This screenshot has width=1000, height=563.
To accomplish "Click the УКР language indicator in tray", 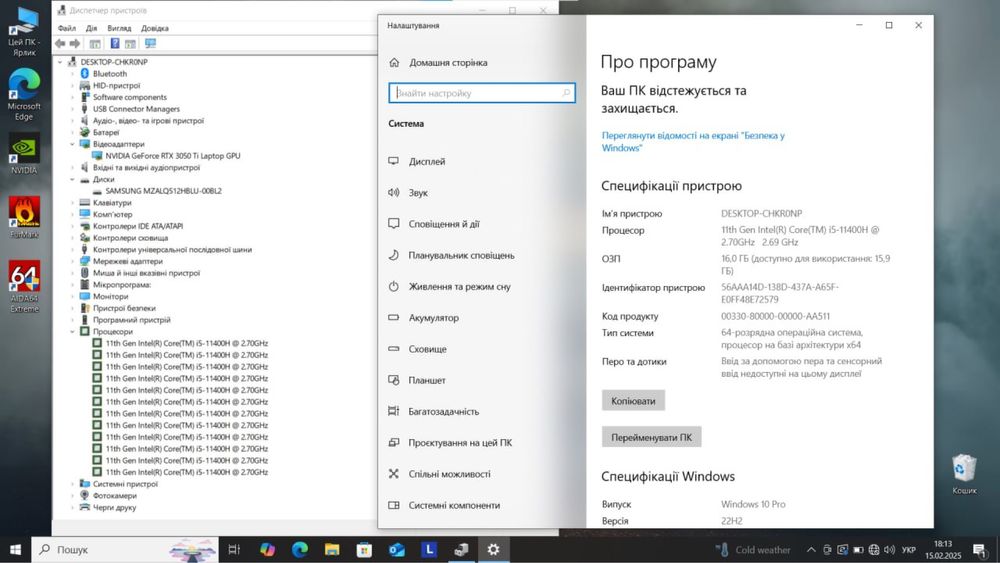I will tap(909, 550).
